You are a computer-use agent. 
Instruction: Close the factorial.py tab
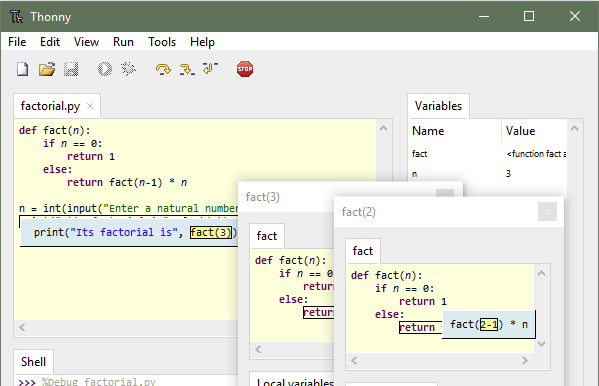point(90,106)
